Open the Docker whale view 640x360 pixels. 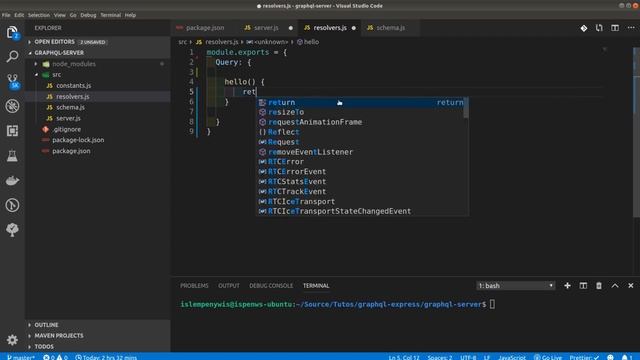coord(12,180)
